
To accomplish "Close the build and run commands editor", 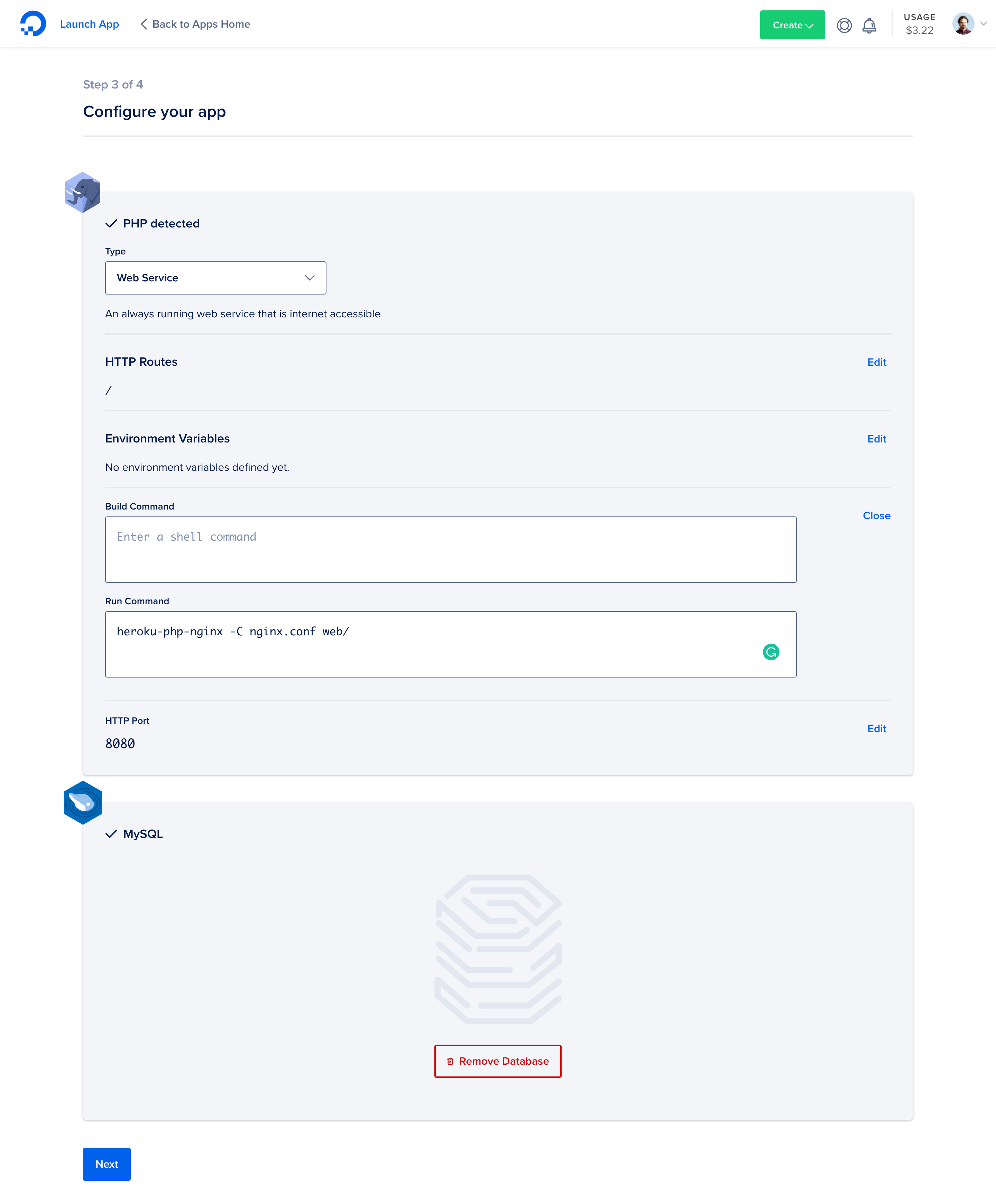I will (876, 516).
